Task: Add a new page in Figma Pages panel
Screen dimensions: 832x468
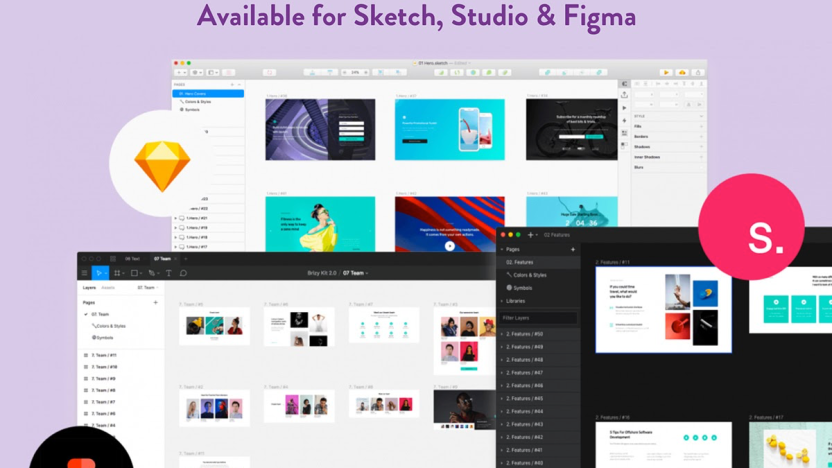Action: (155, 302)
